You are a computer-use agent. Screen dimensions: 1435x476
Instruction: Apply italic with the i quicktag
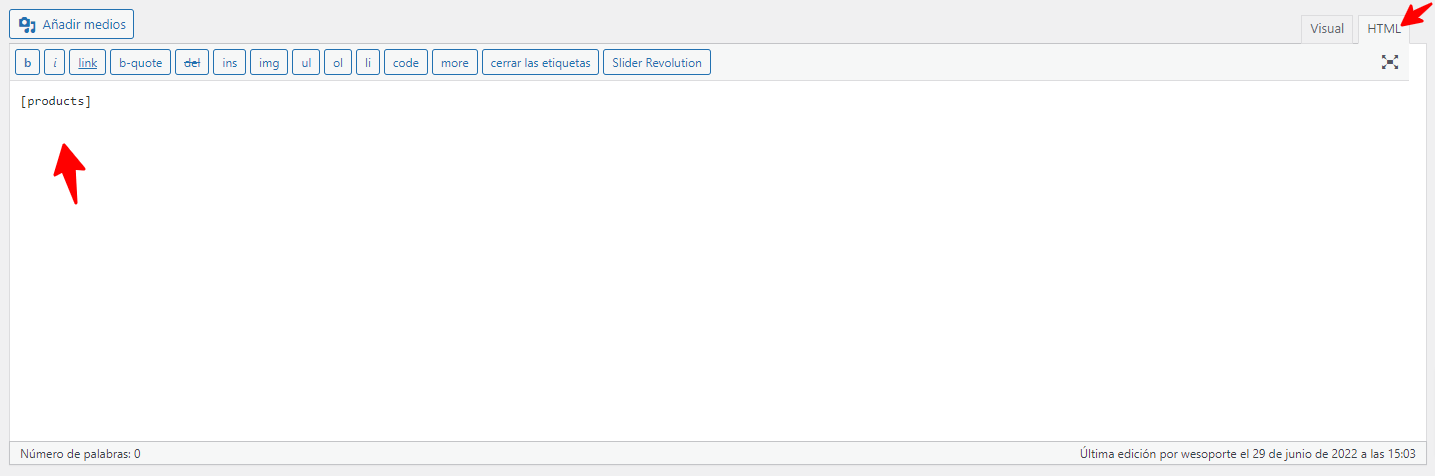click(55, 63)
